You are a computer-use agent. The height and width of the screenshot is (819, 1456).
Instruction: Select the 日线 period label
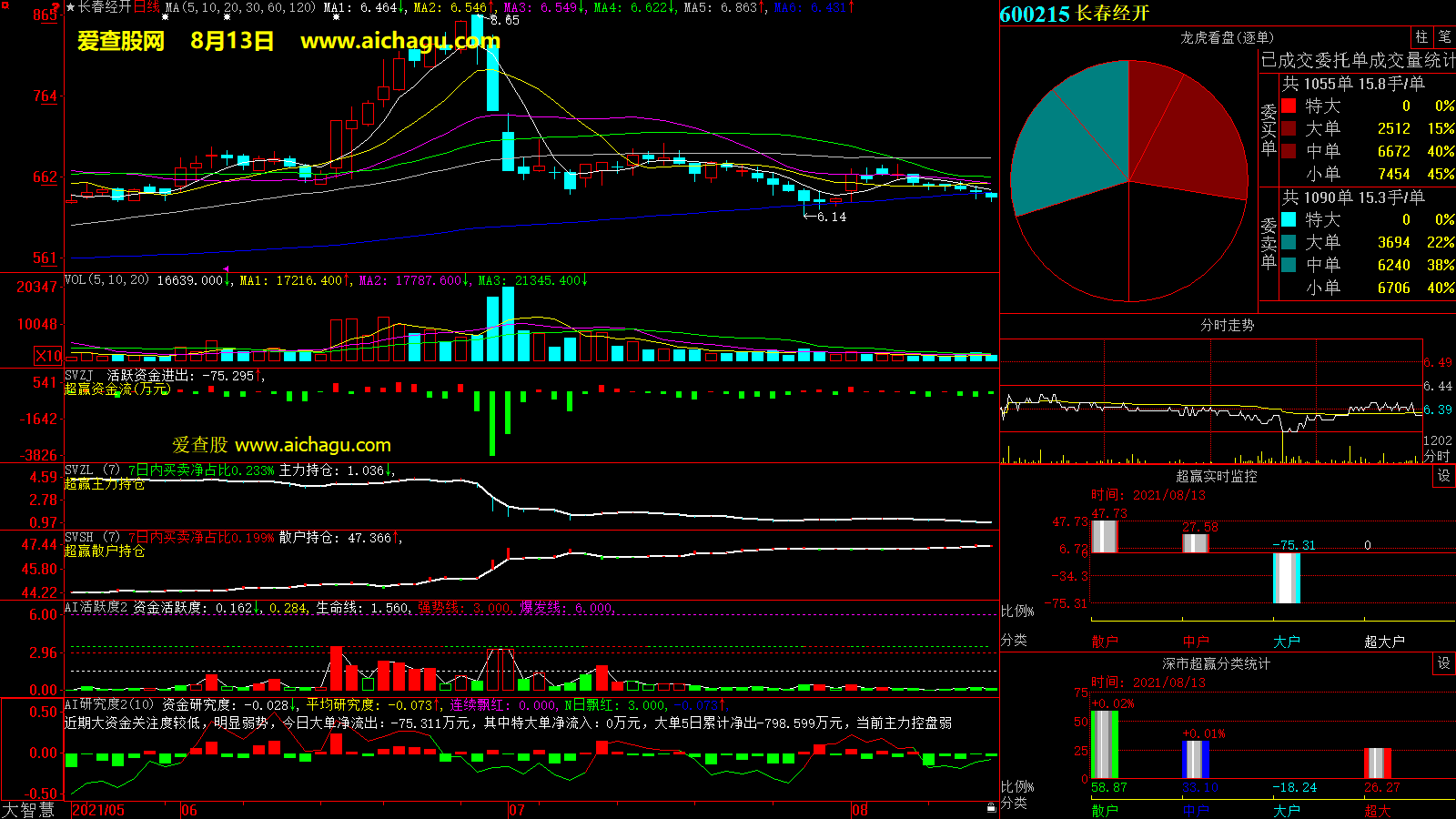click(x=147, y=7)
